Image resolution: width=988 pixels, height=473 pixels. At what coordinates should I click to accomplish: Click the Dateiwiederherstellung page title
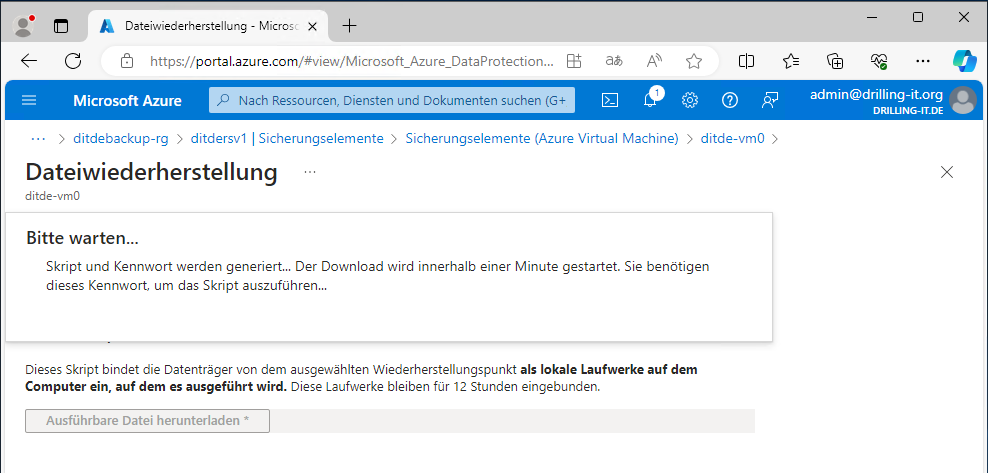pos(151,173)
